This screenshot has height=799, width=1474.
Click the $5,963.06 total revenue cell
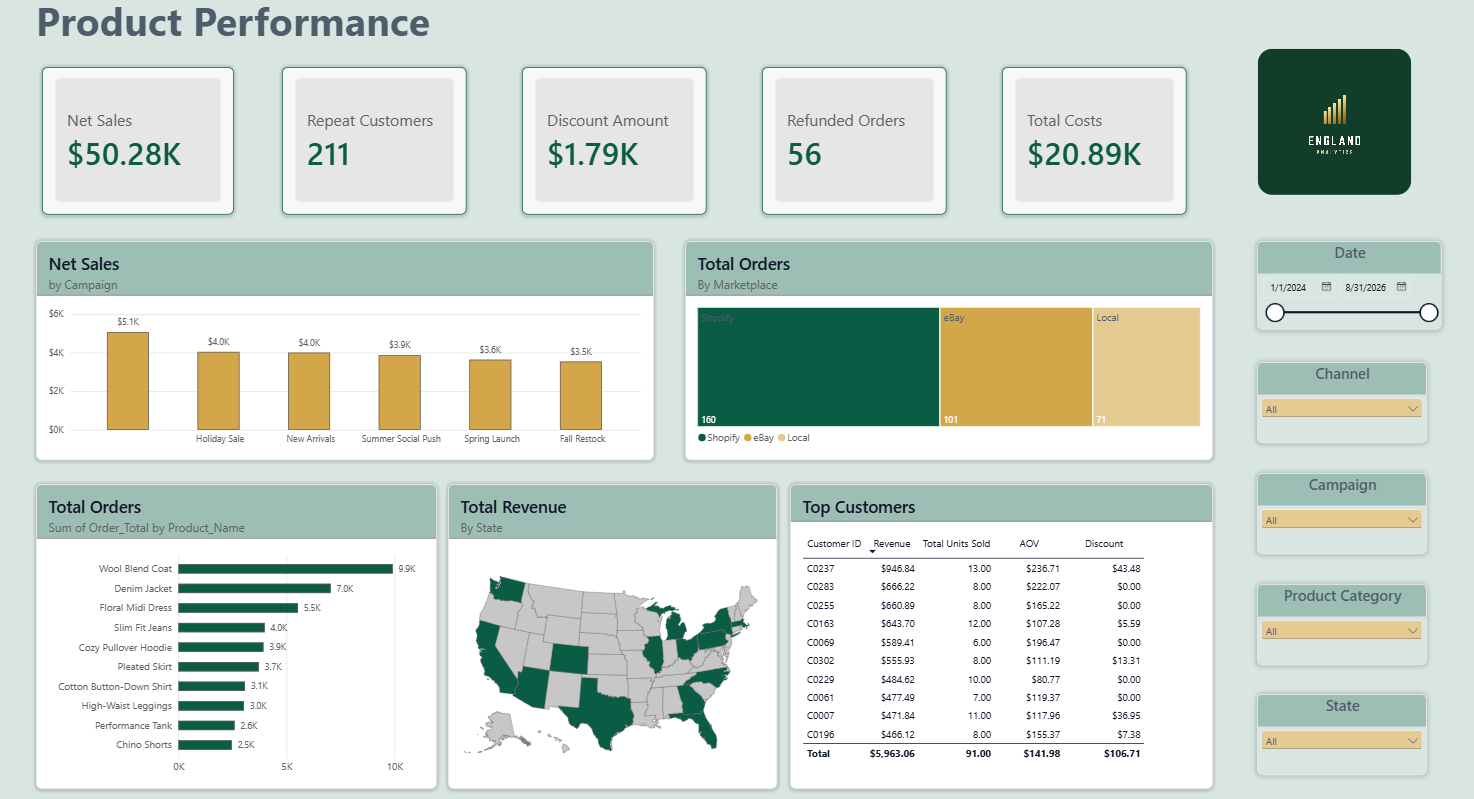892,754
